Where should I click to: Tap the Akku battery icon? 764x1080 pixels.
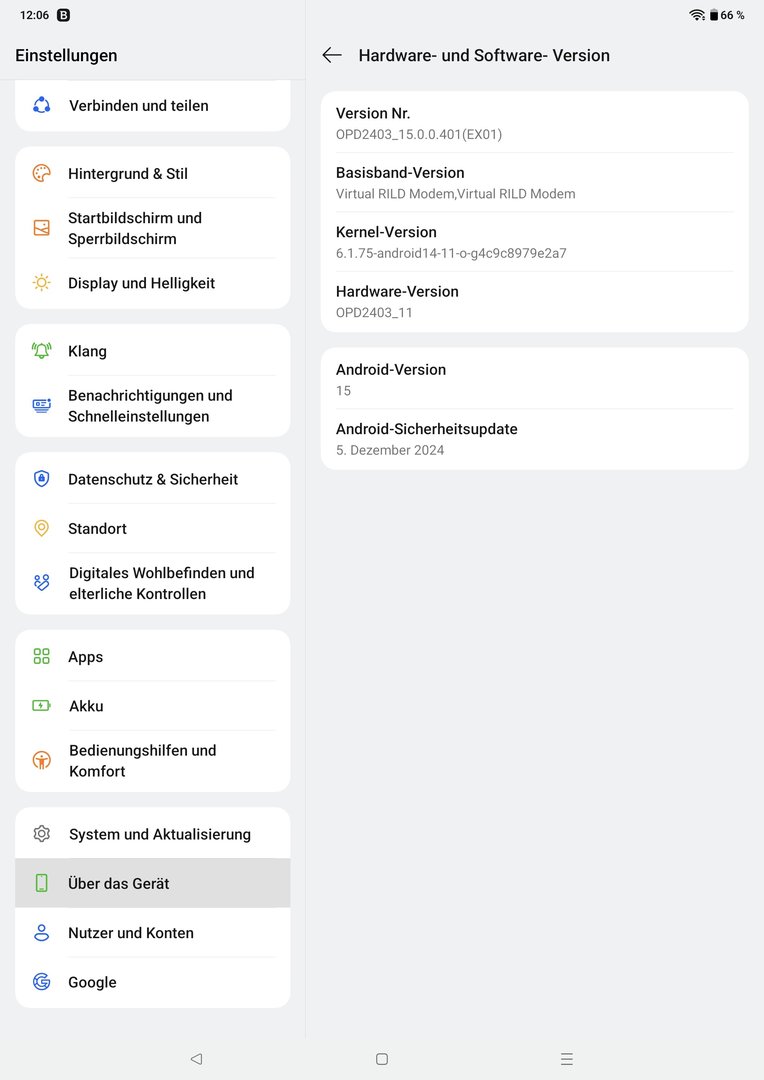[41, 706]
